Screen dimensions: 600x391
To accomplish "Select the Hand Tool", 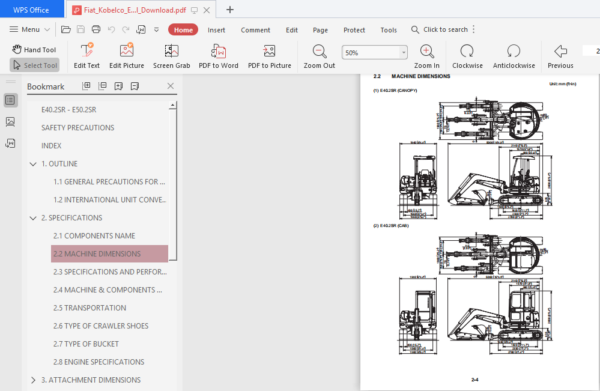I will (x=34, y=49).
